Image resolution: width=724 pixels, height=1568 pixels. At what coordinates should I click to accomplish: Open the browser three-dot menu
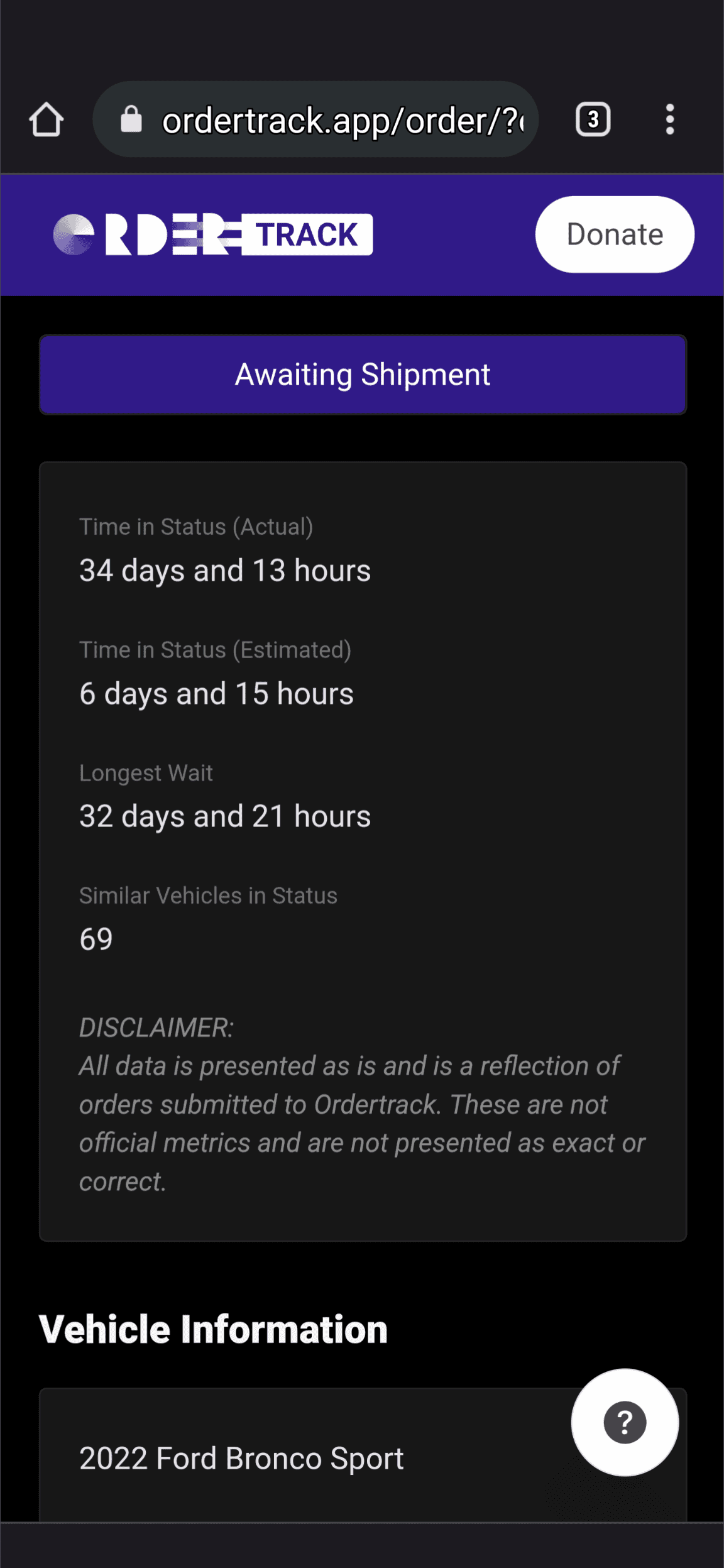click(x=670, y=119)
